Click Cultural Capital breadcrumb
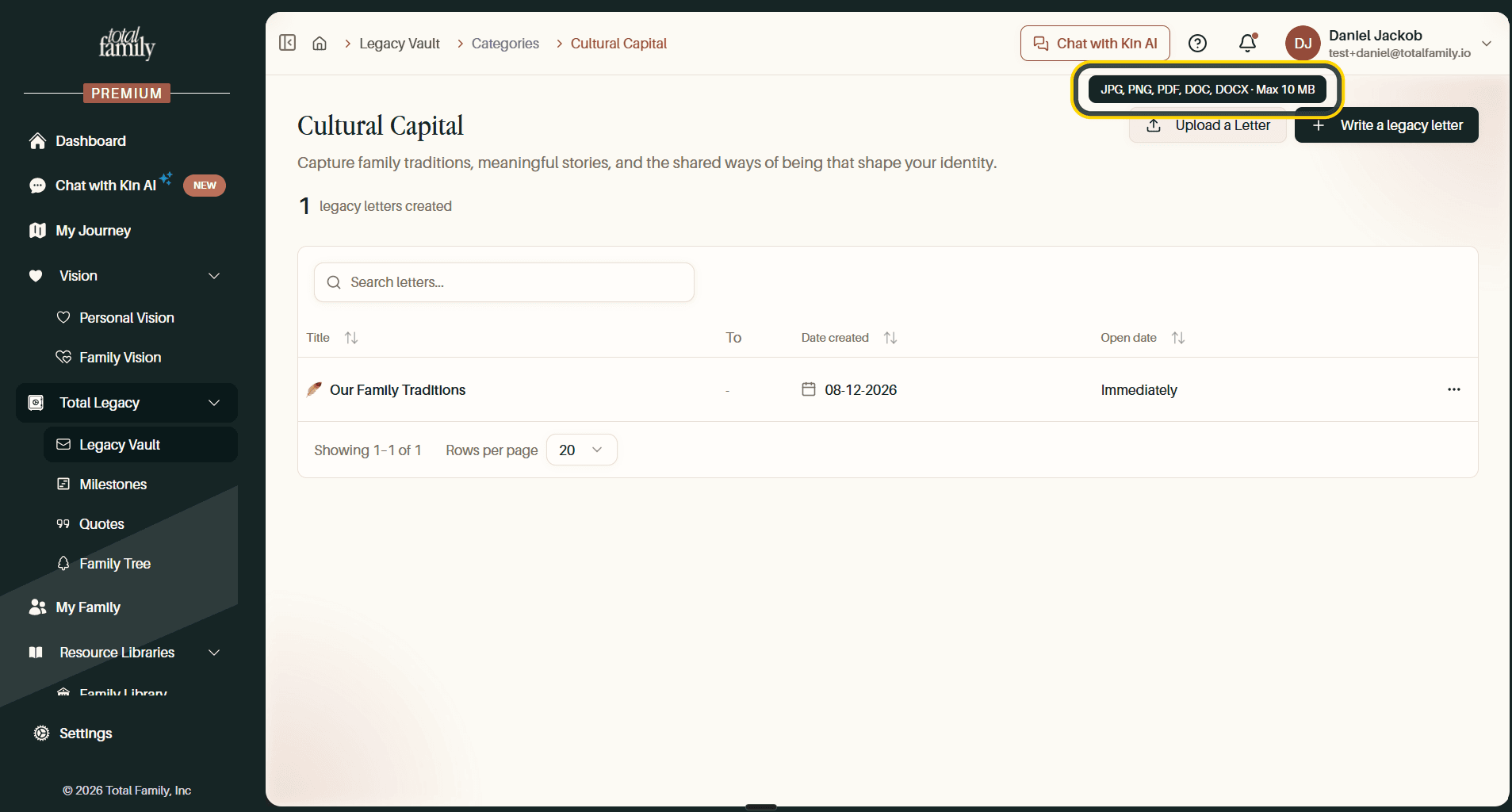The width and height of the screenshot is (1512, 812). point(618,44)
